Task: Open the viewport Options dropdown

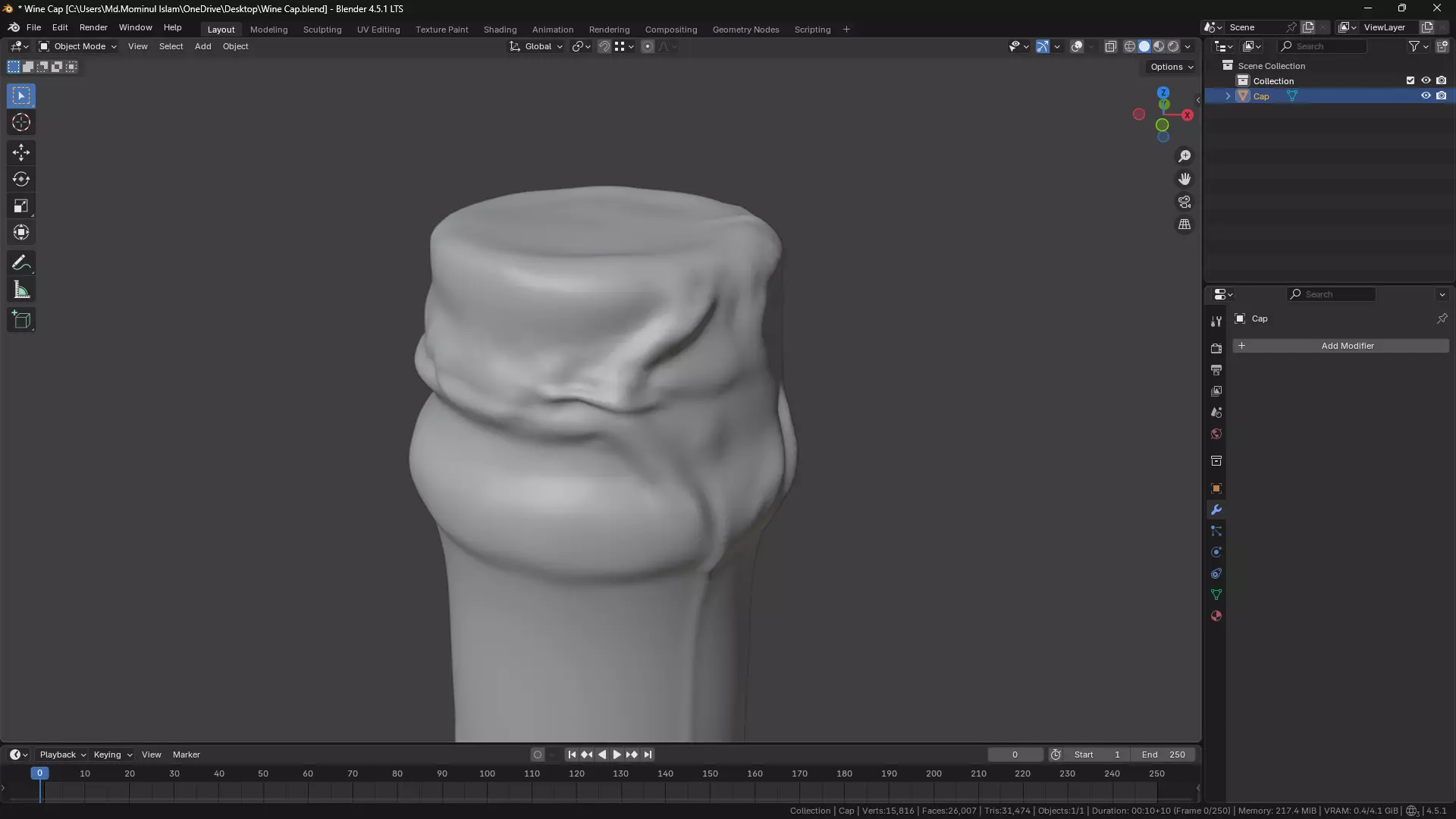Action: 1172,67
